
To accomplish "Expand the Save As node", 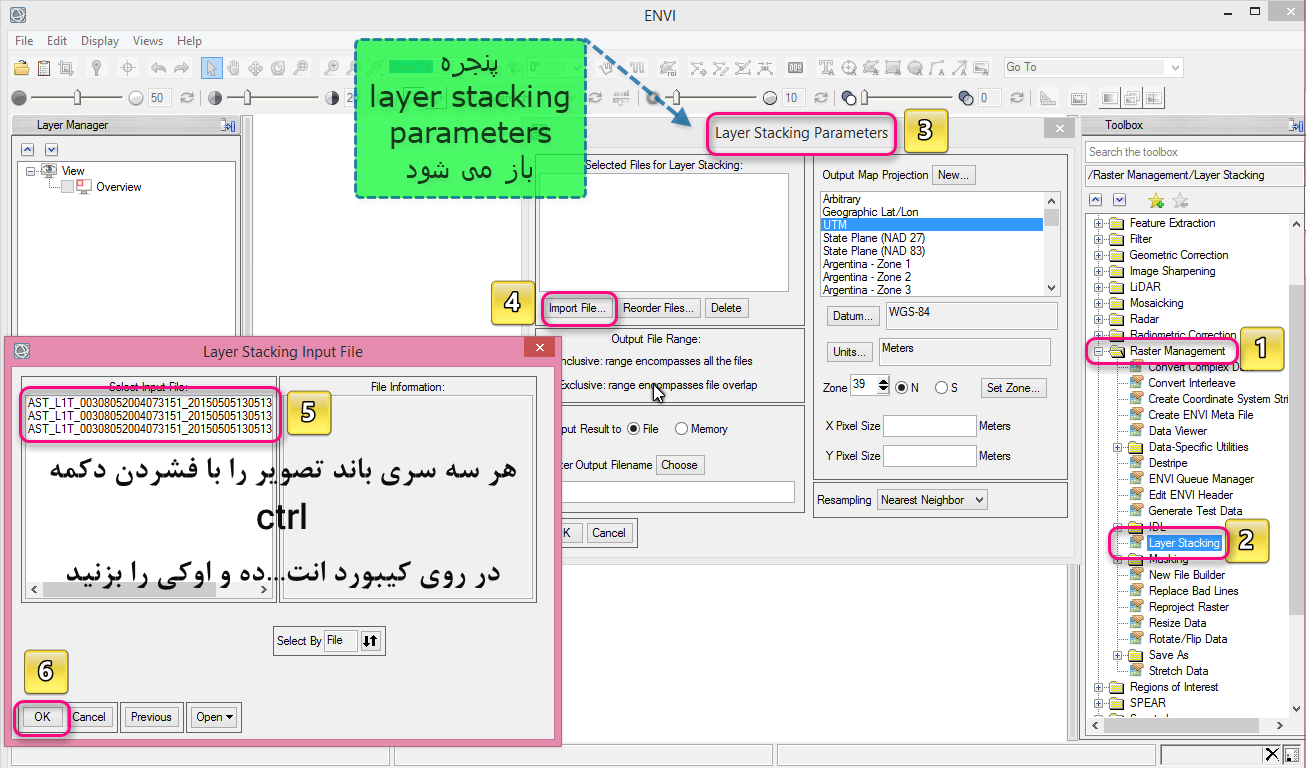I will click(x=1118, y=655).
